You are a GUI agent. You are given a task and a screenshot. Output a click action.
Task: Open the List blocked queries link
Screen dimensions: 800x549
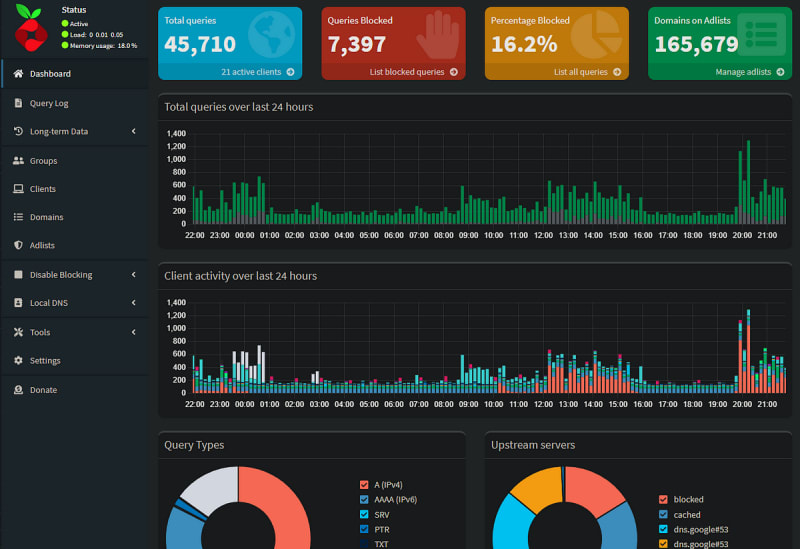point(412,72)
